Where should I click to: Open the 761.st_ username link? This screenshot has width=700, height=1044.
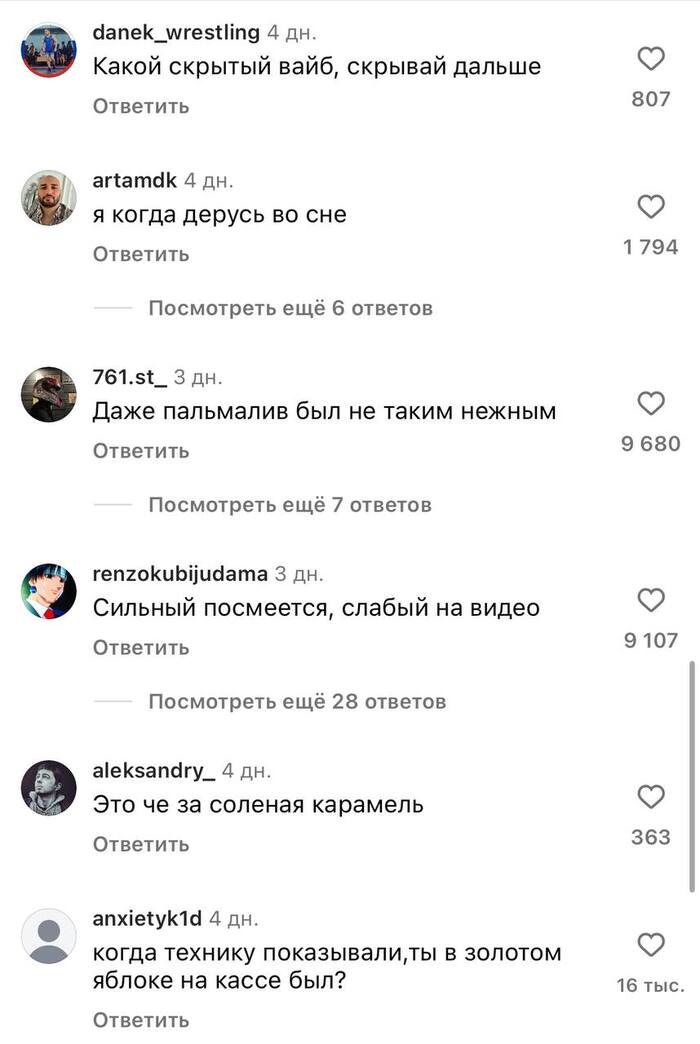pos(130,377)
